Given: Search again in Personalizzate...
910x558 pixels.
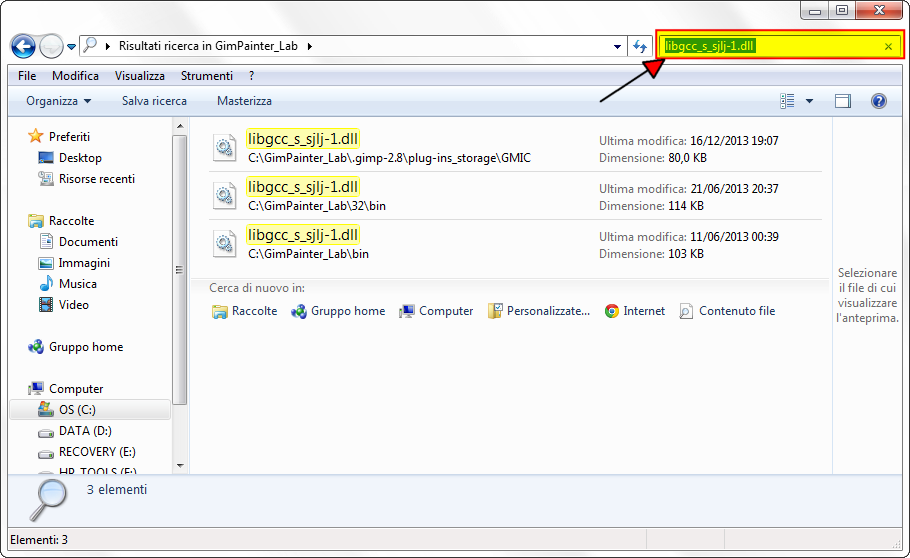Looking at the screenshot, I should click(x=539, y=311).
